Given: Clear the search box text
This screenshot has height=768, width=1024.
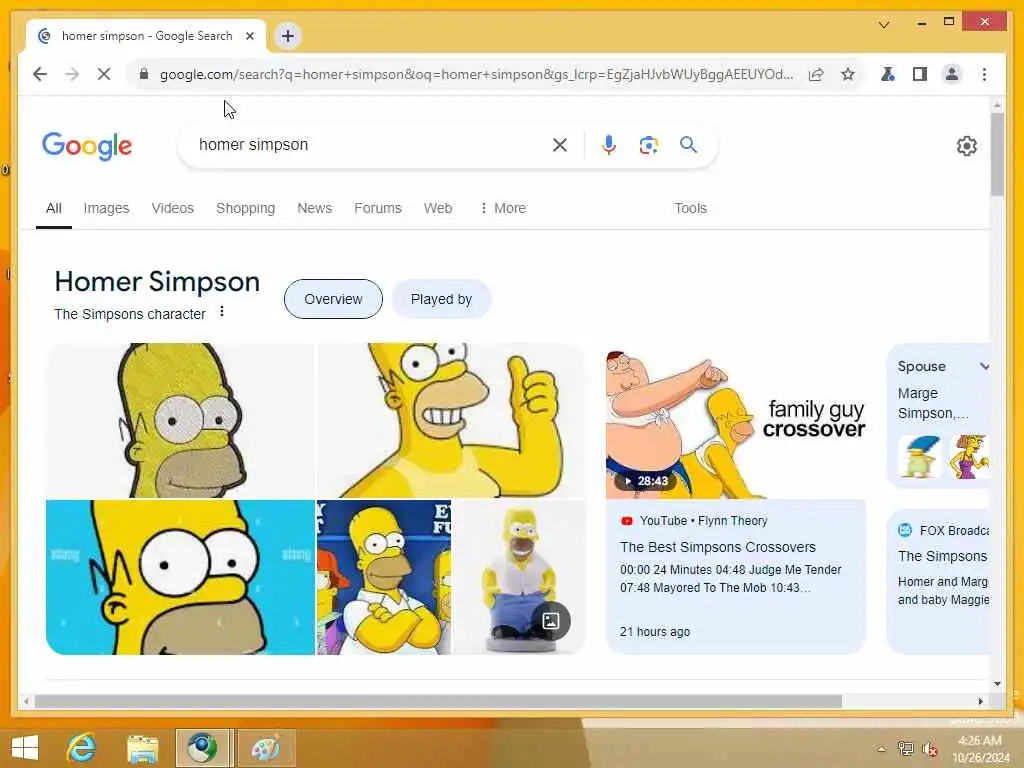Looking at the screenshot, I should coord(560,145).
